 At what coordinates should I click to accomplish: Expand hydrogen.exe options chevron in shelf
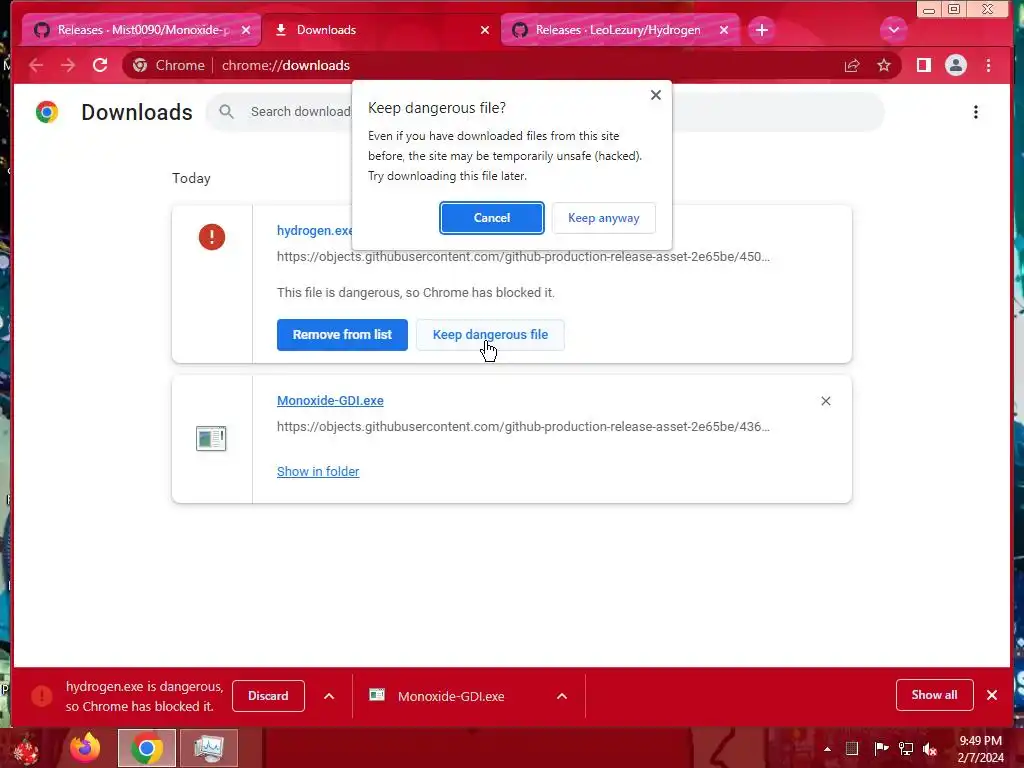(329, 696)
